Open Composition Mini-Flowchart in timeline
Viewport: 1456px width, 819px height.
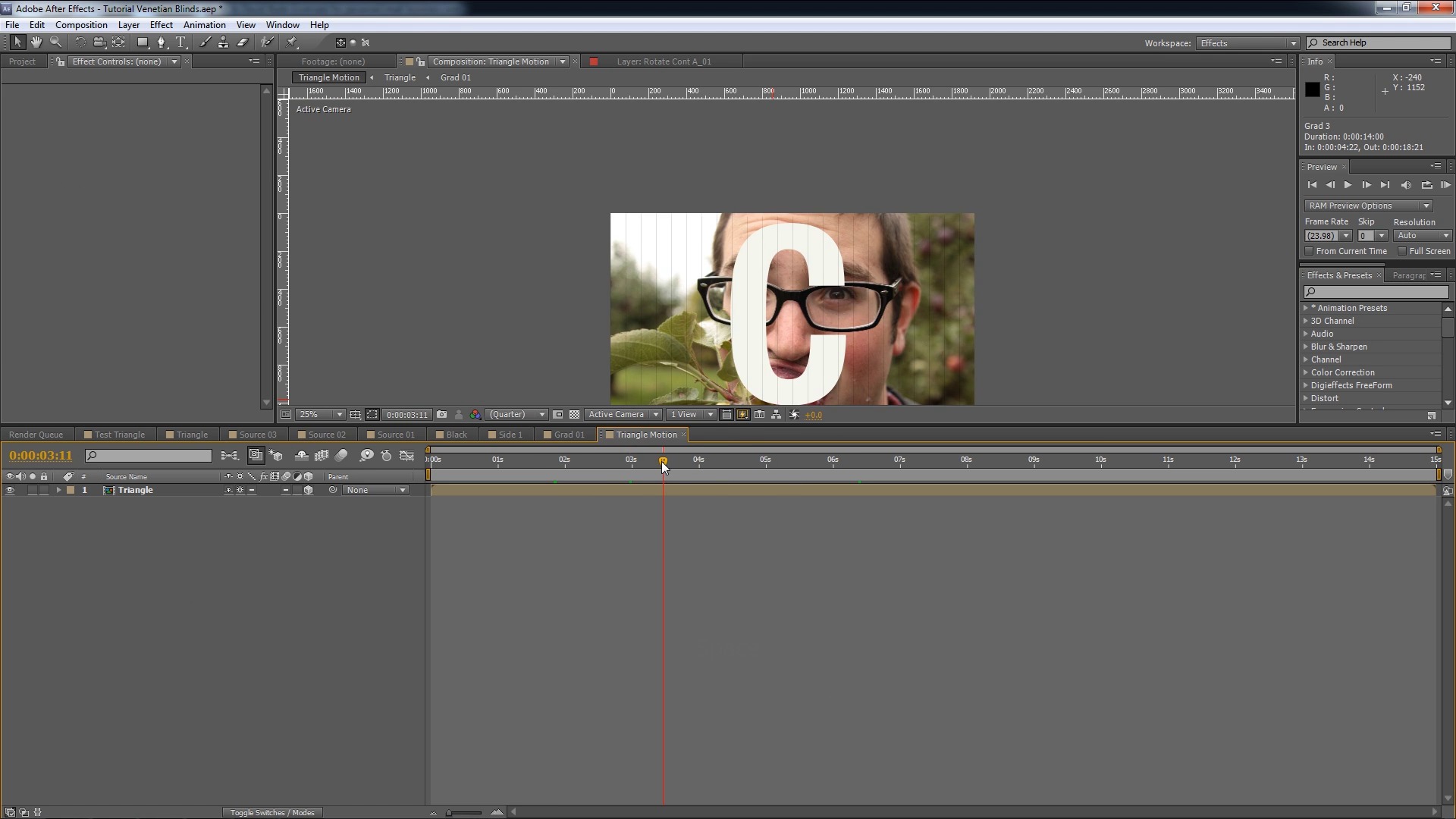[229, 456]
